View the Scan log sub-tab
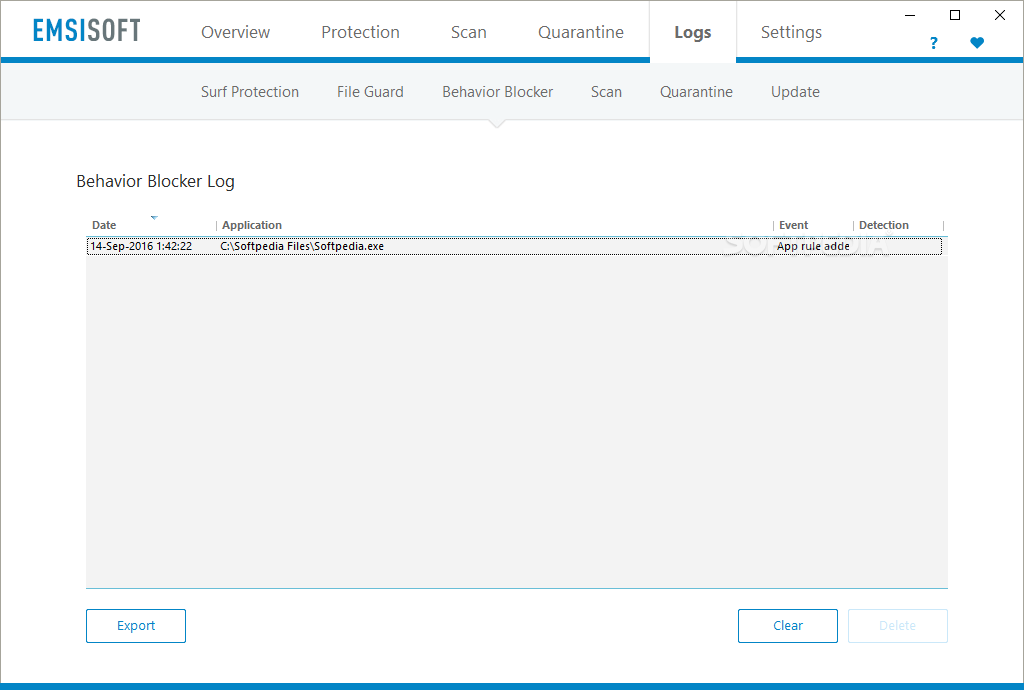Viewport: 1024px width, 690px height. (x=606, y=92)
